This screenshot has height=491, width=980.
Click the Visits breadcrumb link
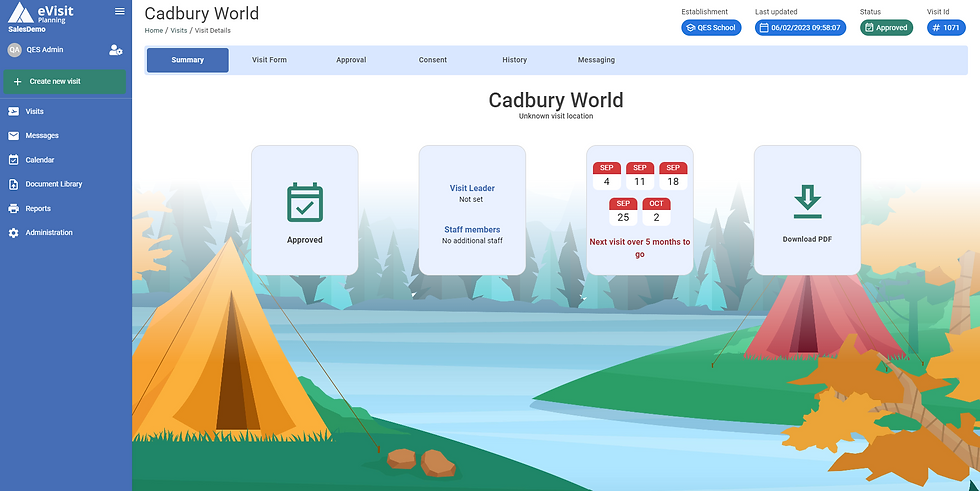pyautogui.click(x=179, y=30)
